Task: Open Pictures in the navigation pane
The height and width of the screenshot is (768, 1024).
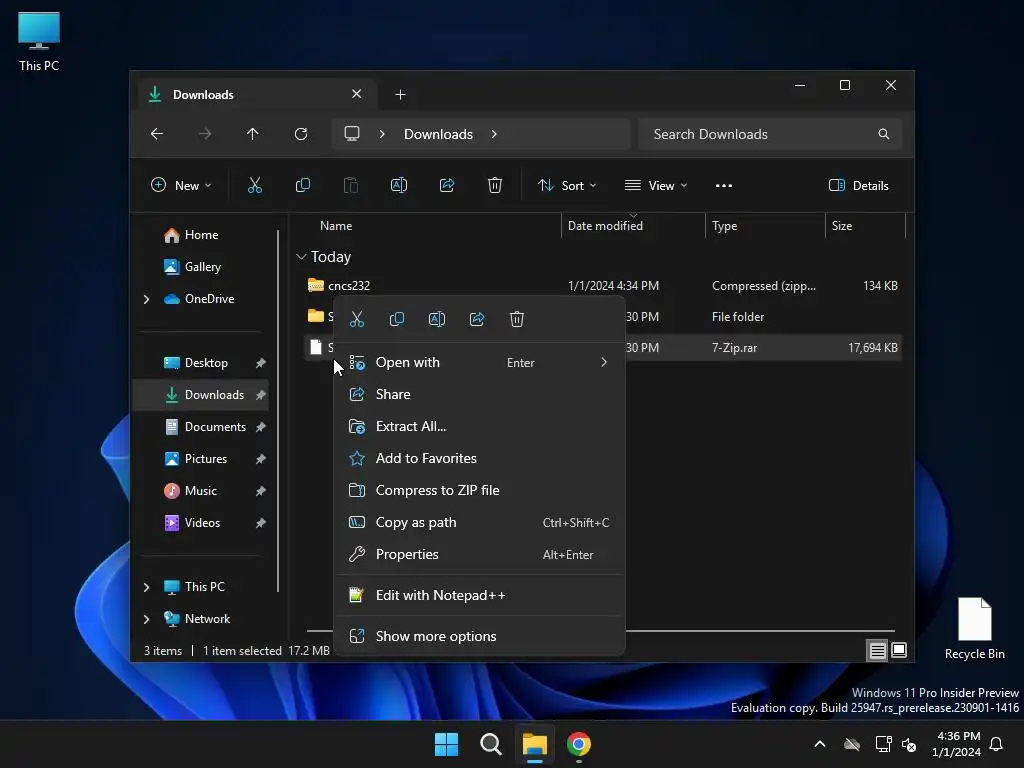Action: point(201,459)
